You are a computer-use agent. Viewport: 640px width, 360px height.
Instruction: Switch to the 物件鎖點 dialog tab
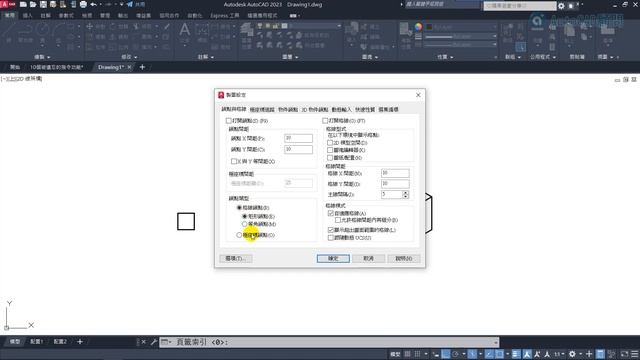[288, 110]
